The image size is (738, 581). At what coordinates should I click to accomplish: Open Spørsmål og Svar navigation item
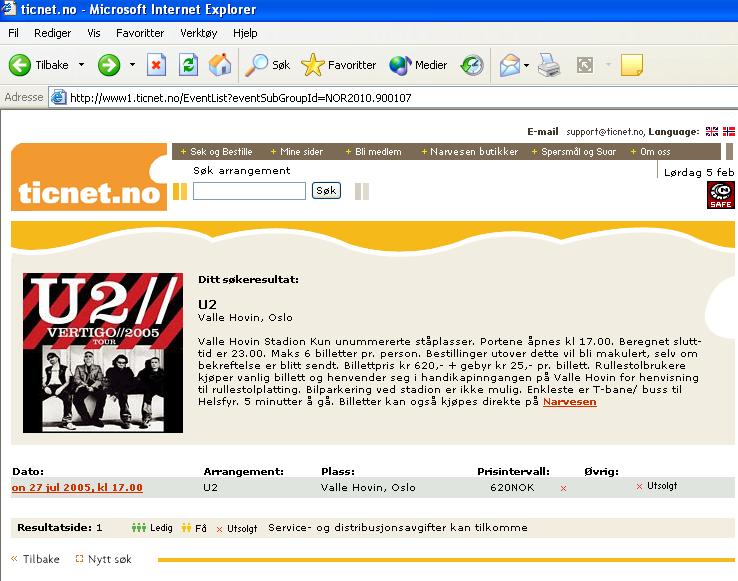point(574,152)
